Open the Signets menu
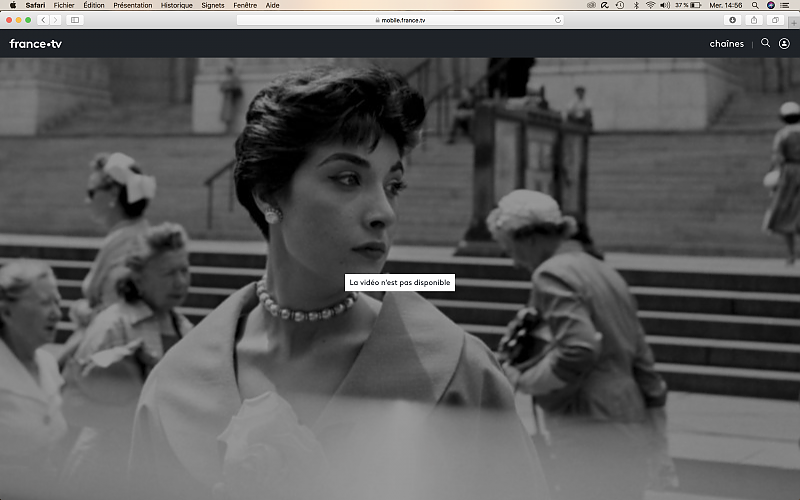This screenshot has width=800, height=500. coord(213,5)
